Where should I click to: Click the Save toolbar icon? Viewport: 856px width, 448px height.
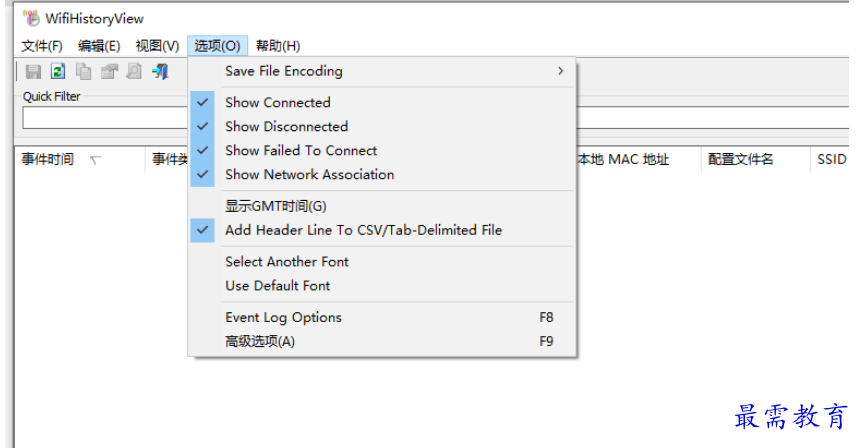pos(33,71)
